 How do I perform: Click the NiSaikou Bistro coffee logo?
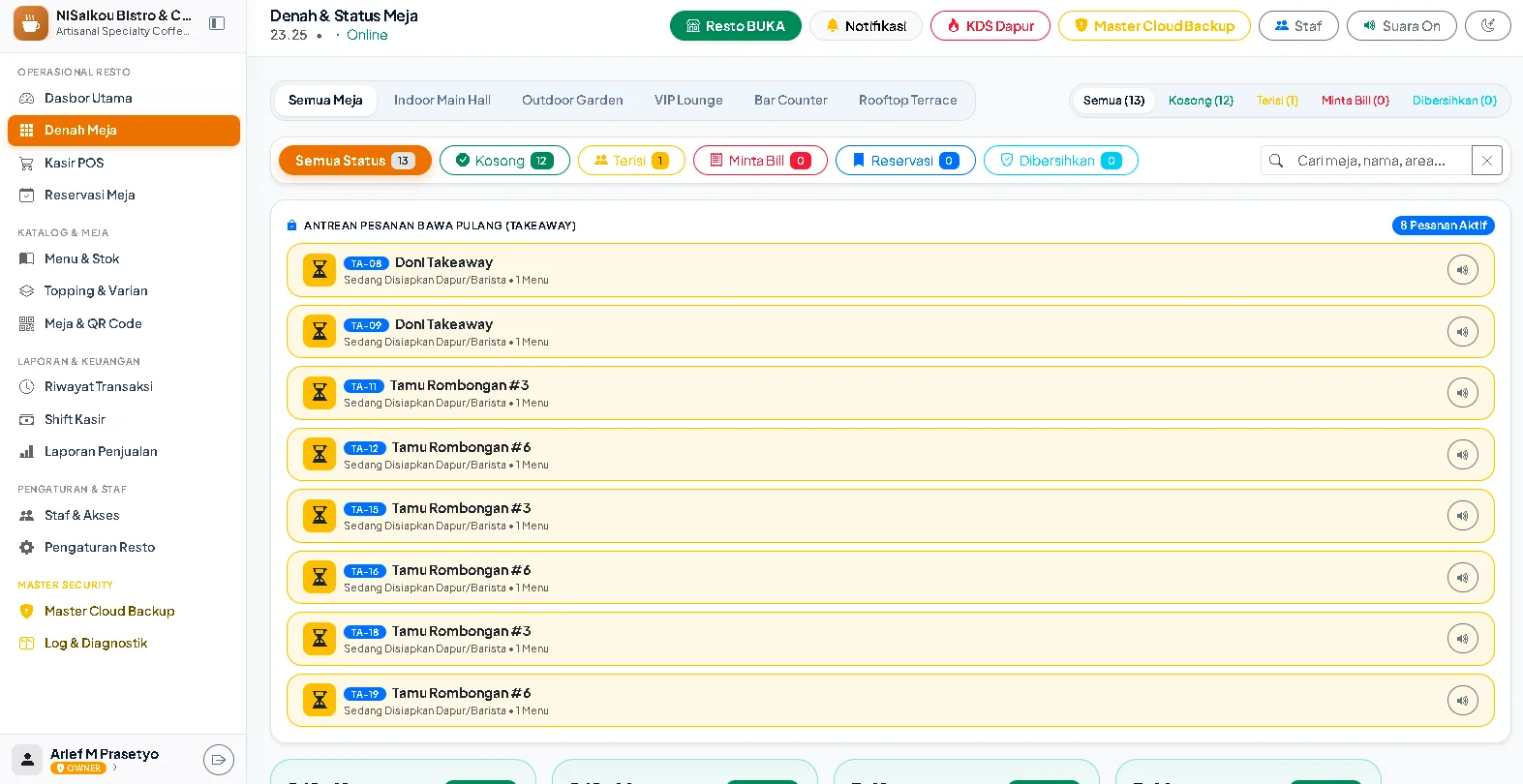(x=31, y=23)
